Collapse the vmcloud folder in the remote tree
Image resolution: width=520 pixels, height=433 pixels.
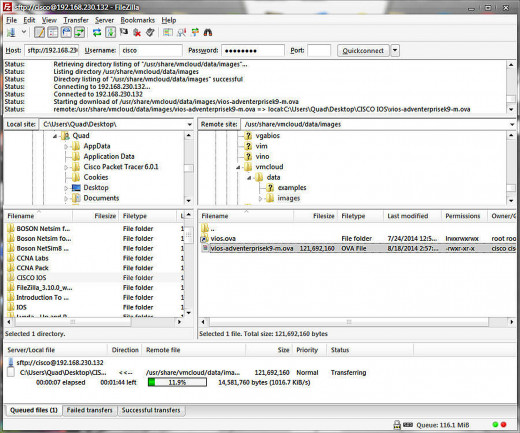(238, 167)
